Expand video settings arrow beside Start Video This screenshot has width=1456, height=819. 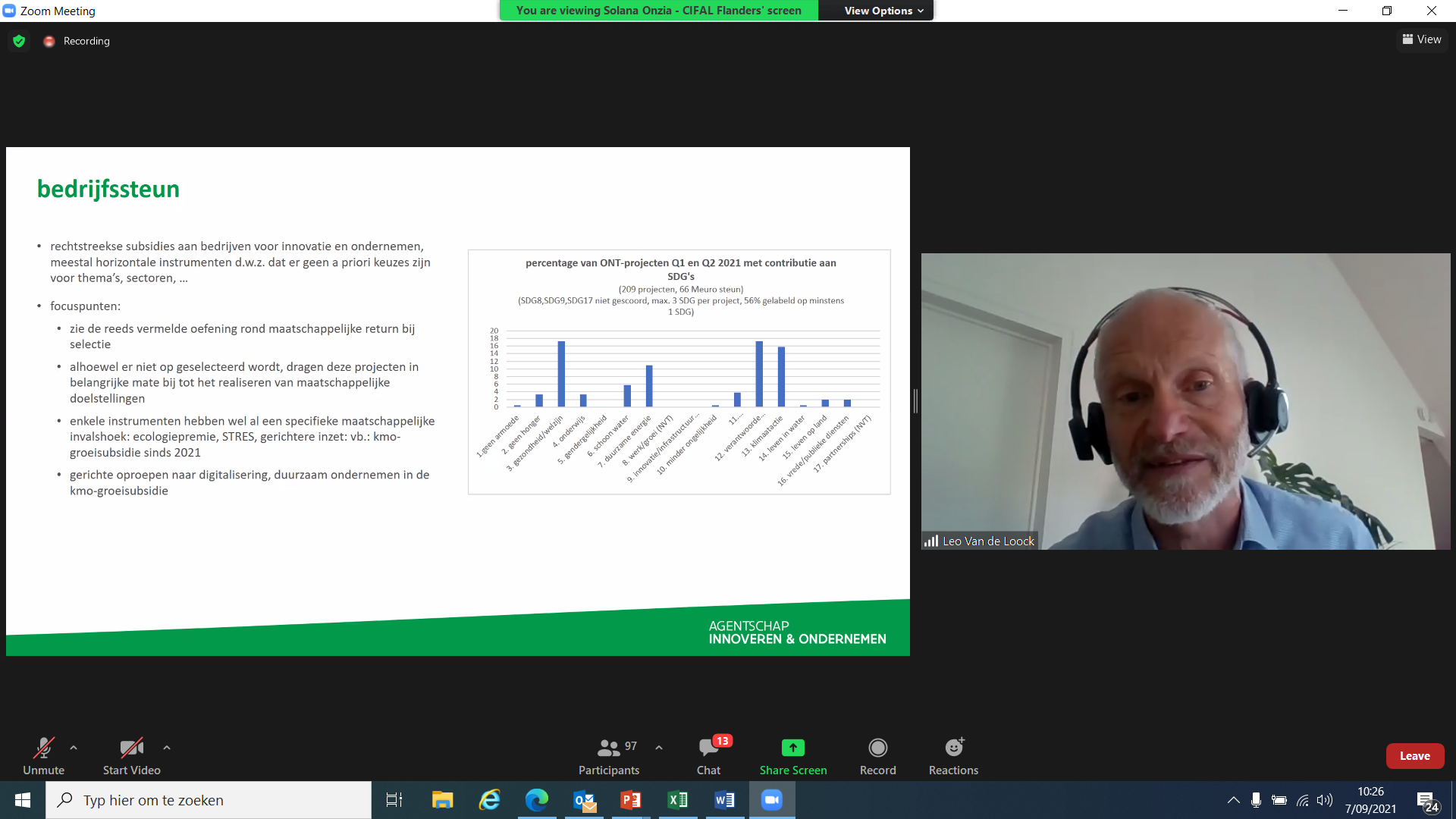[x=167, y=748]
